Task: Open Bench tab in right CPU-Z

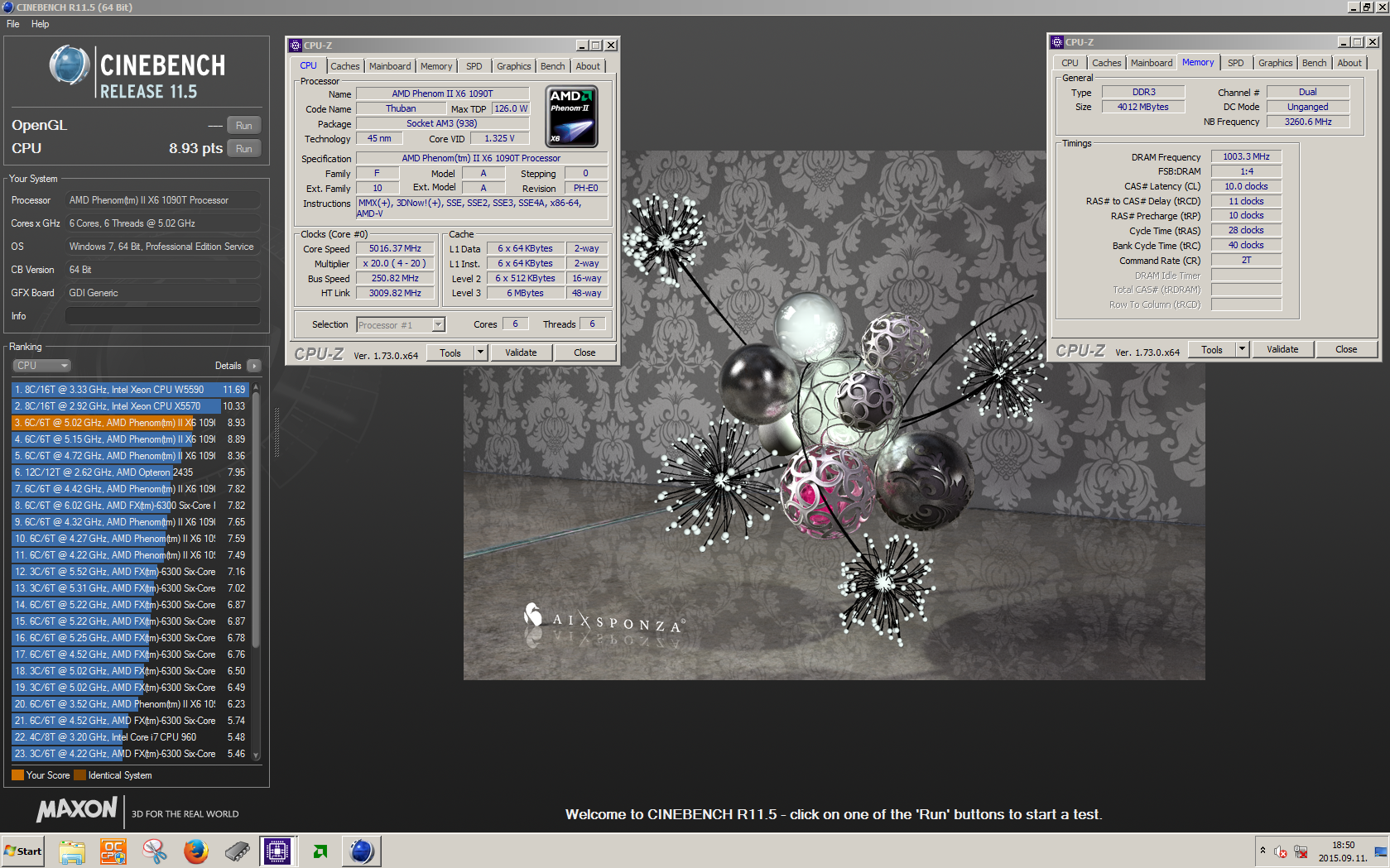Action: pos(1315,63)
